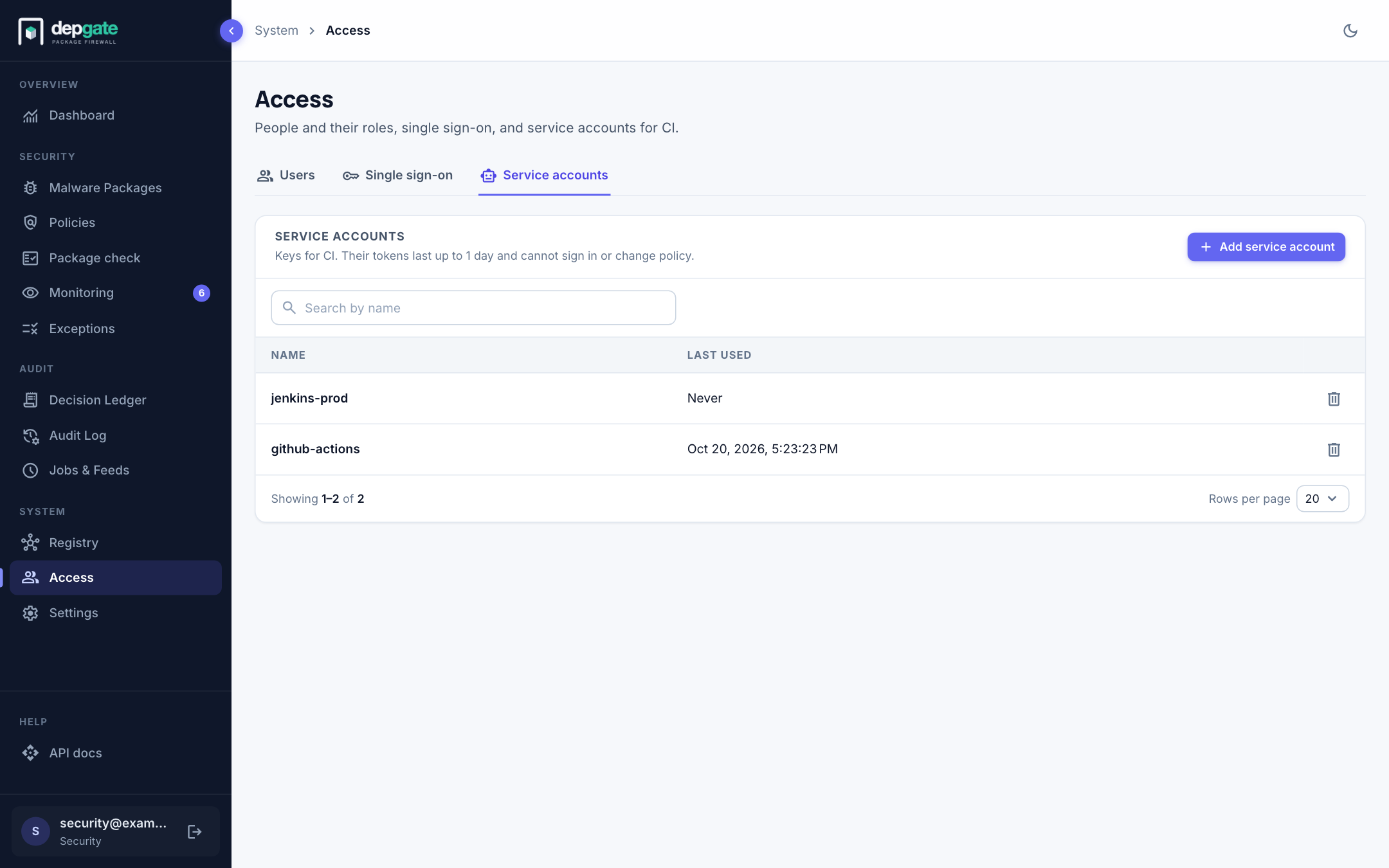Viewport: 1389px width, 868px height.
Task: Click the github-actions row name
Action: coord(315,449)
